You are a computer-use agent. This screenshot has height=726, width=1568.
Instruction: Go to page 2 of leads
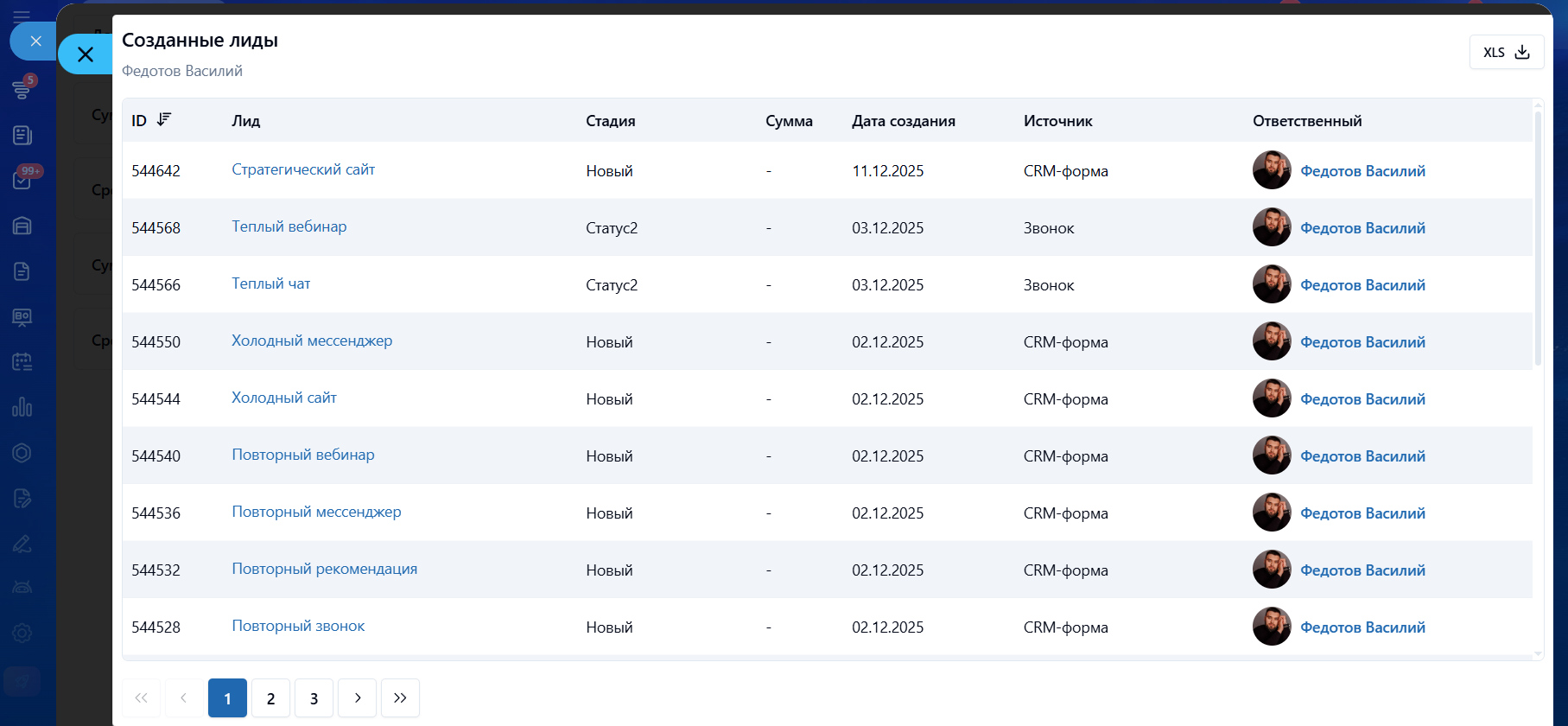pyautogui.click(x=270, y=698)
